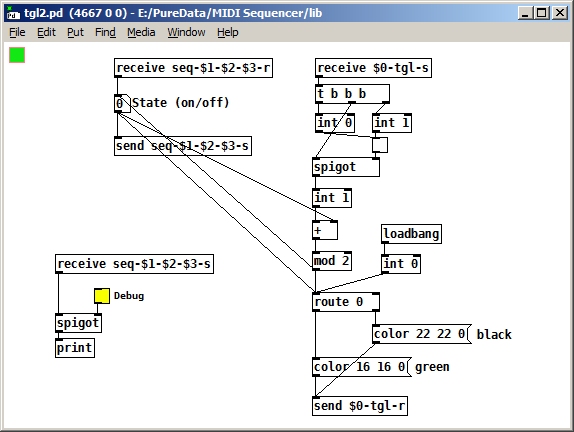
Task: Select the loadbang object
Action: pos(411,234)
